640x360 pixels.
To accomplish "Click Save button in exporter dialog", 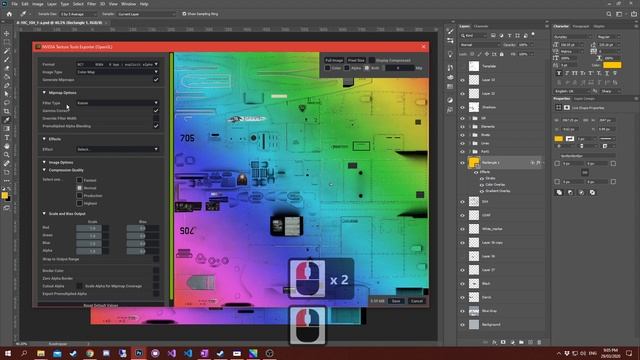I will tap(396, 301).
